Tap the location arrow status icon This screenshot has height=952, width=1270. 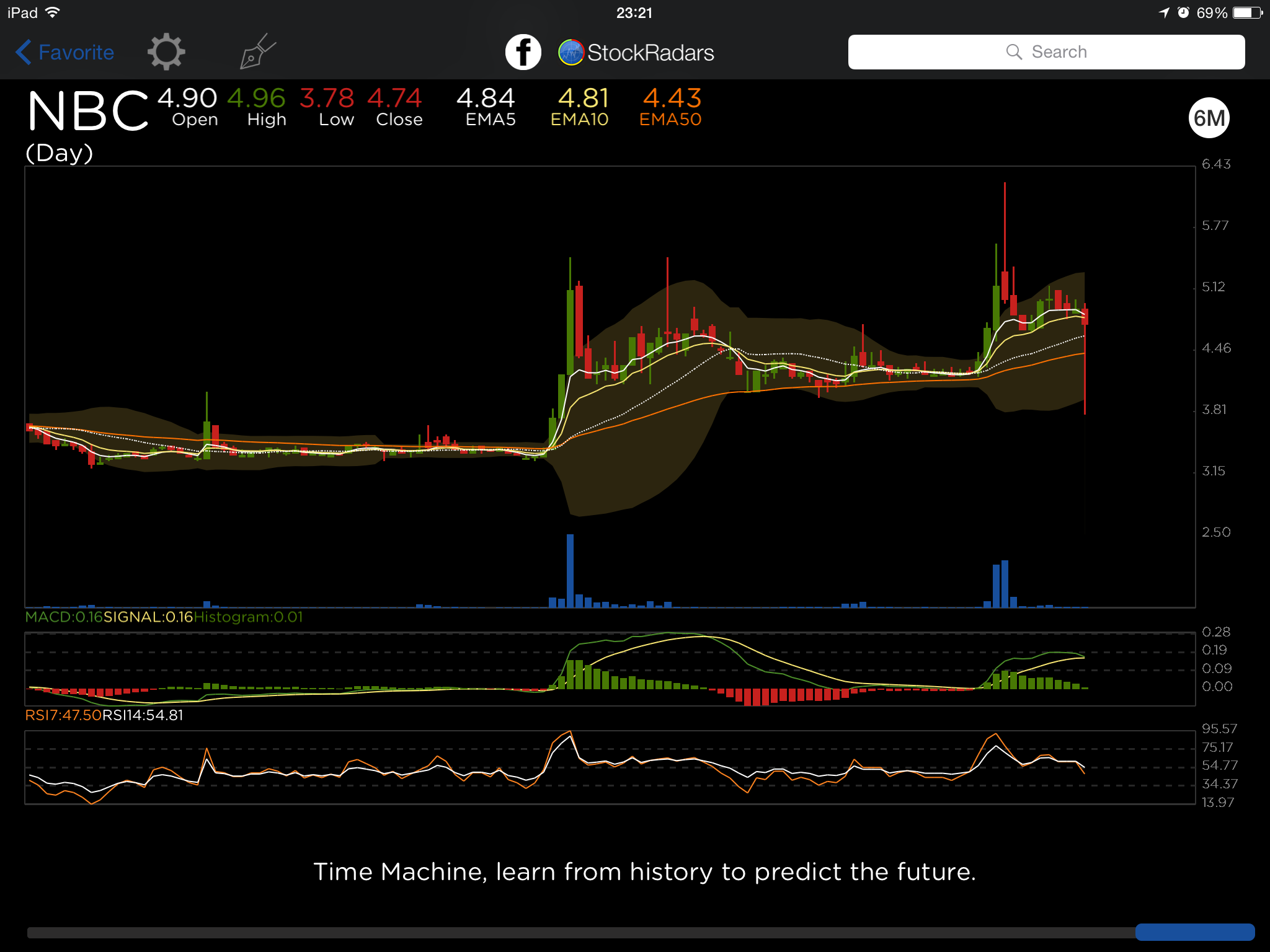point(1163,12)
